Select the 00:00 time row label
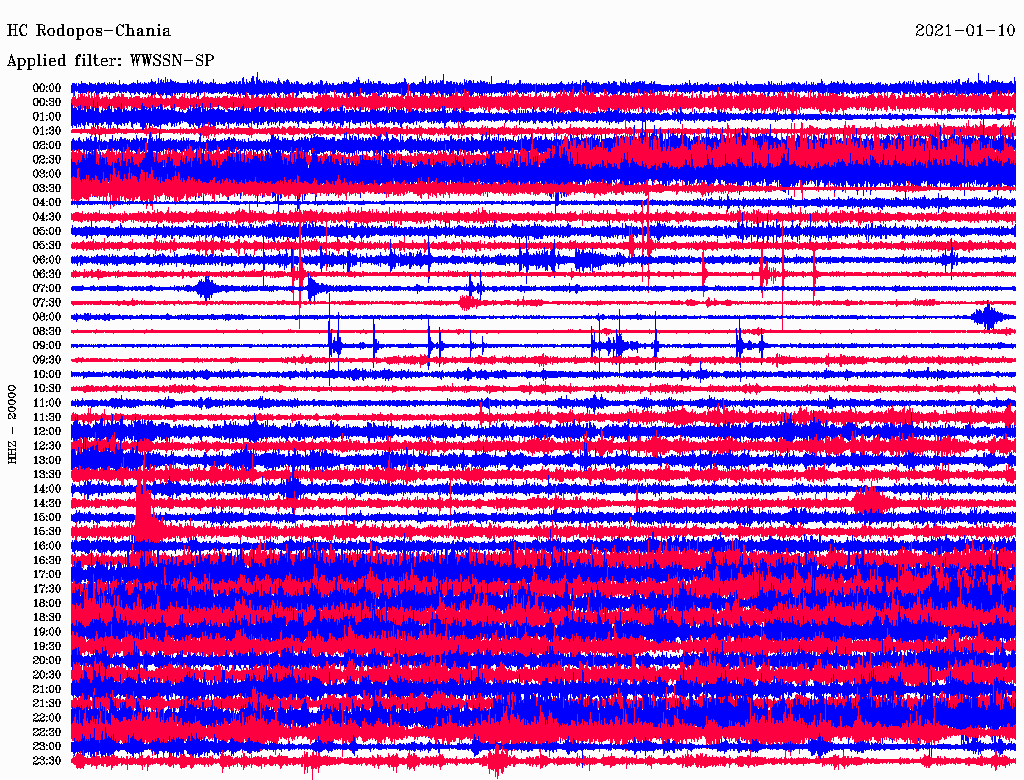Image resolution: width=1024 pixels, height=780 pixels. (x=47, y=88)
